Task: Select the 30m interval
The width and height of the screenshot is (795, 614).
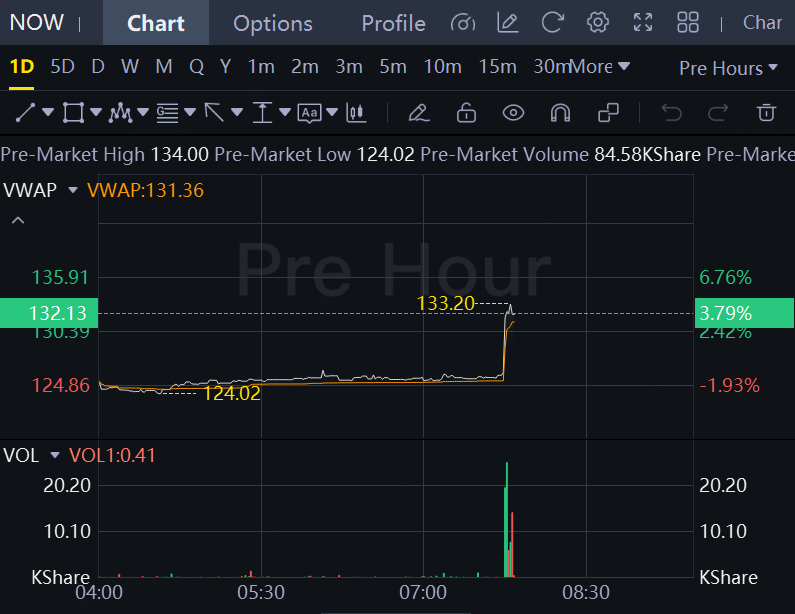Action: 552,66
